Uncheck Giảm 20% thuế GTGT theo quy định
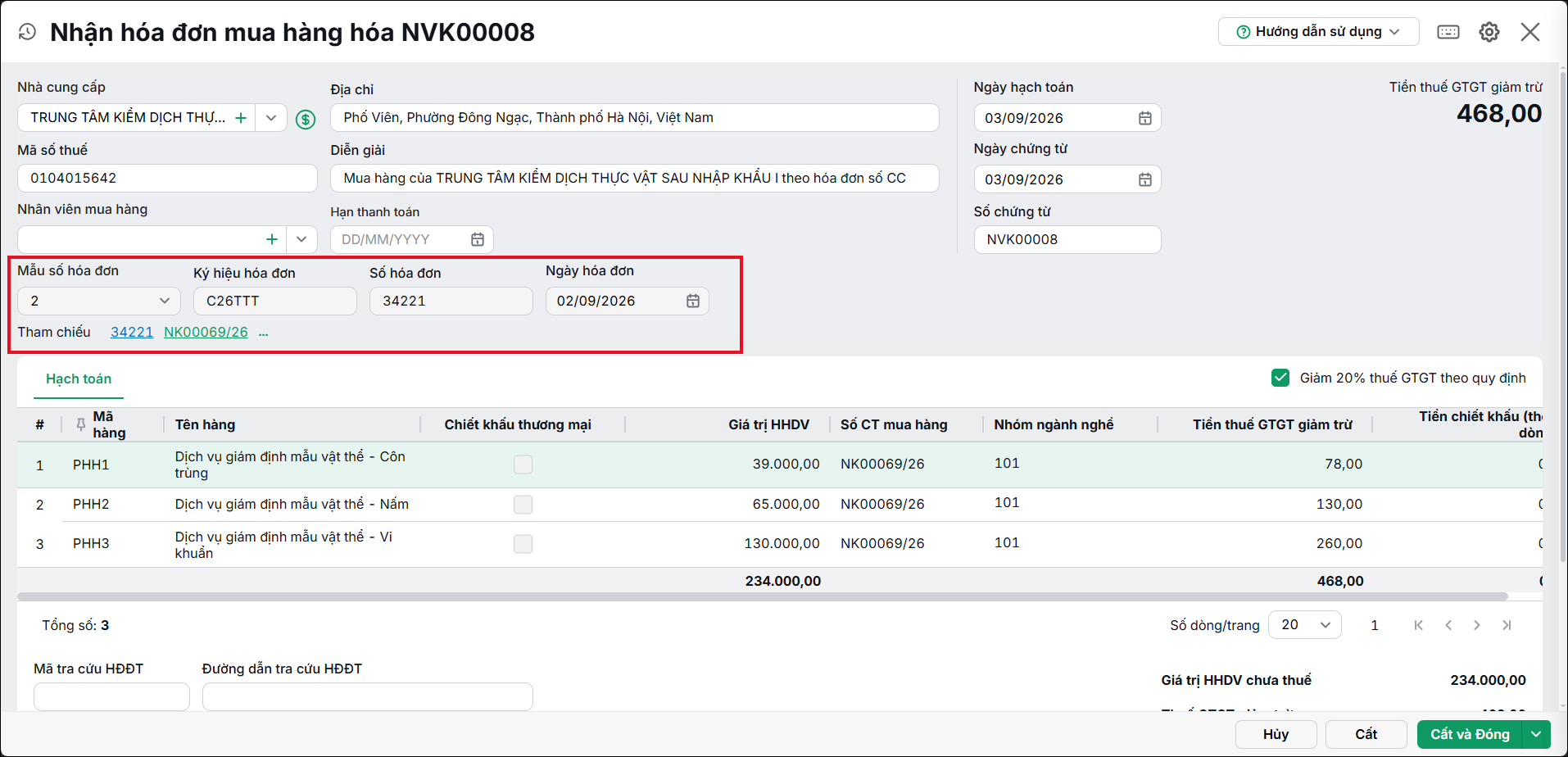Viewport: 1568px width, 757px height. point(1280,378)
